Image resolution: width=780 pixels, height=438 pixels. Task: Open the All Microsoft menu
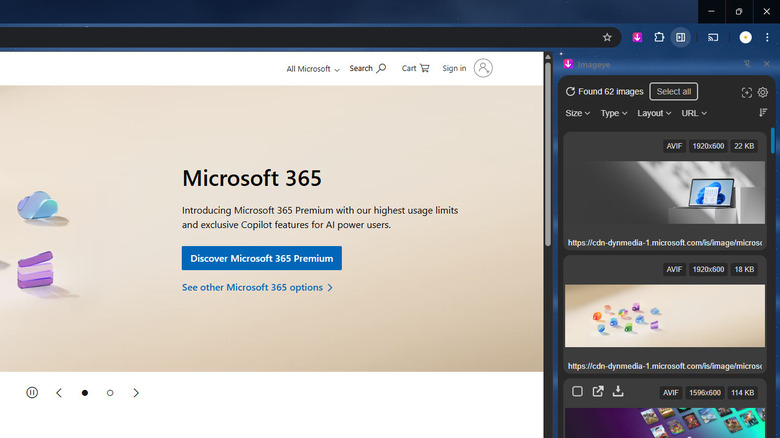click(313, 69)
